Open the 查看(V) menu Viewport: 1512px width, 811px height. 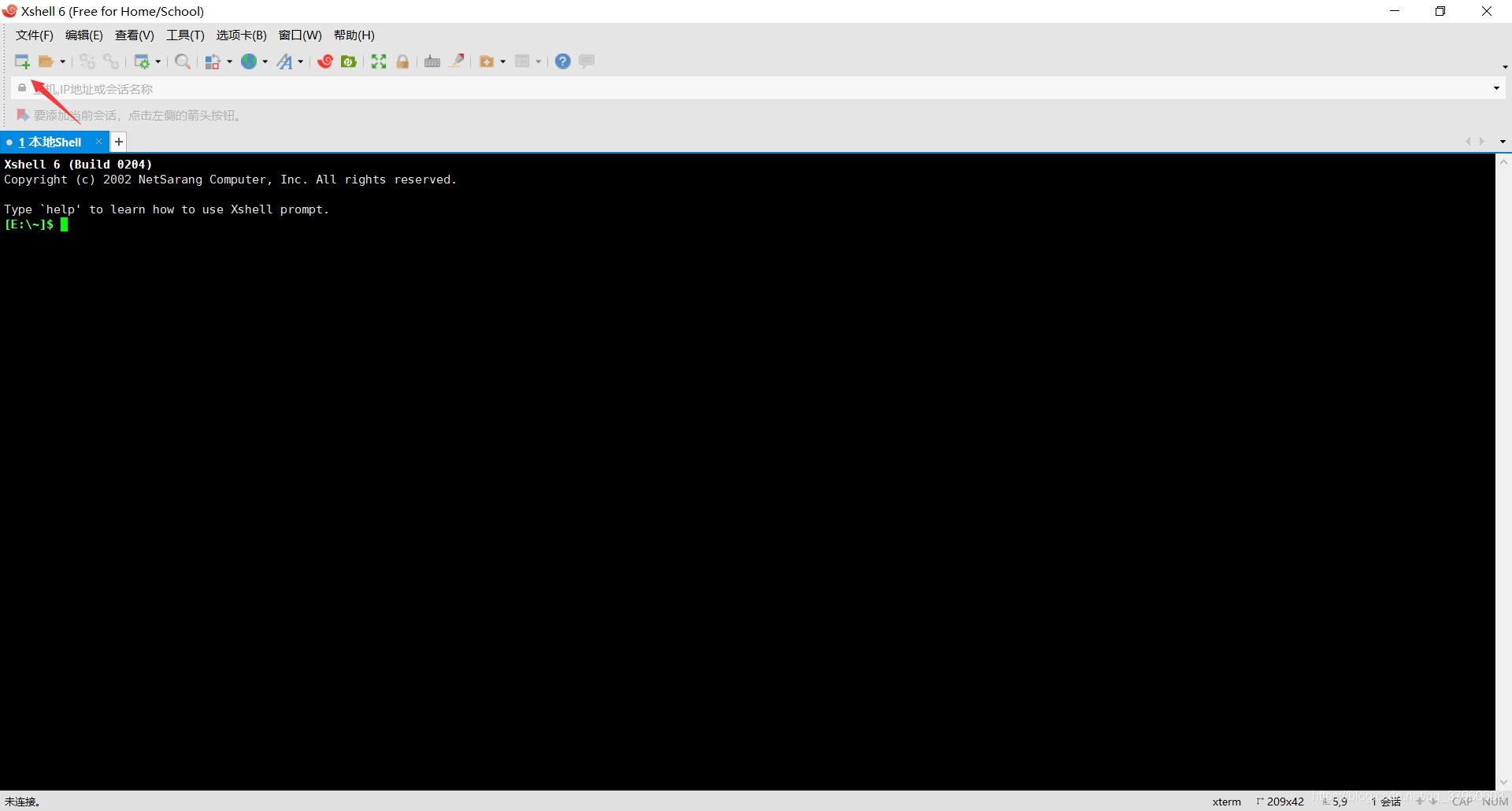pos(135,35)
